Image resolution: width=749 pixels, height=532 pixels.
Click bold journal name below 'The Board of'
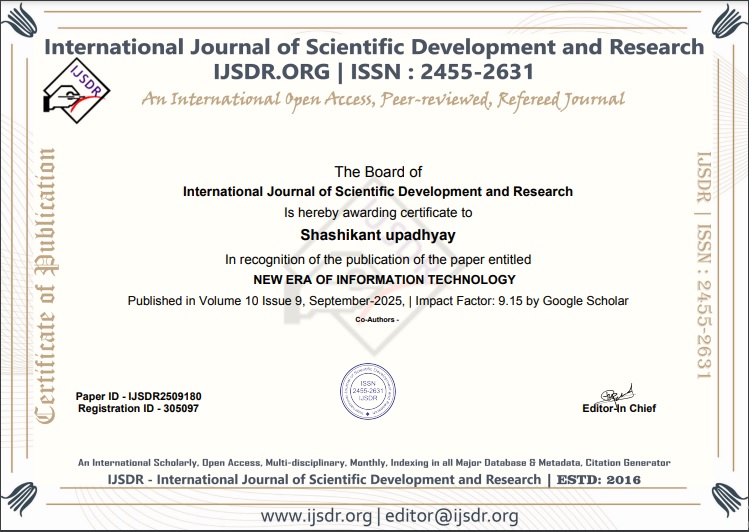378,192
